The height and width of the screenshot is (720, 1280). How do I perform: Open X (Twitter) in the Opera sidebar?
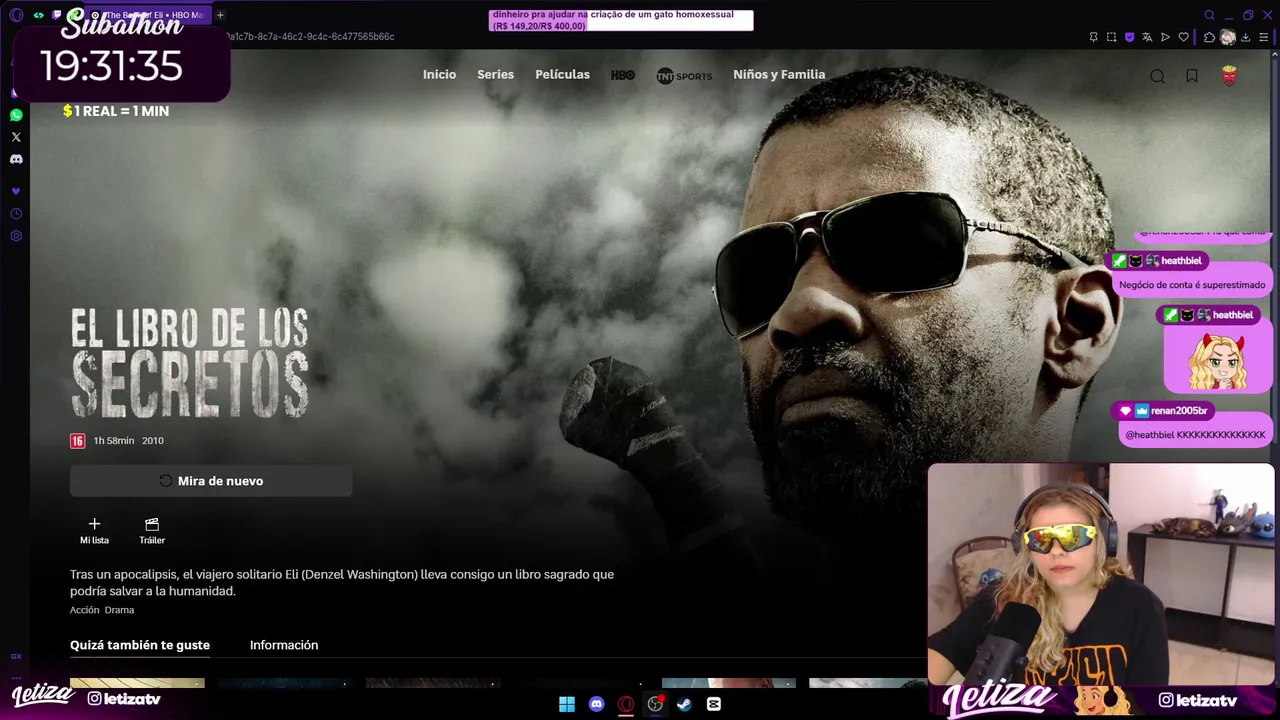[16, 137]
